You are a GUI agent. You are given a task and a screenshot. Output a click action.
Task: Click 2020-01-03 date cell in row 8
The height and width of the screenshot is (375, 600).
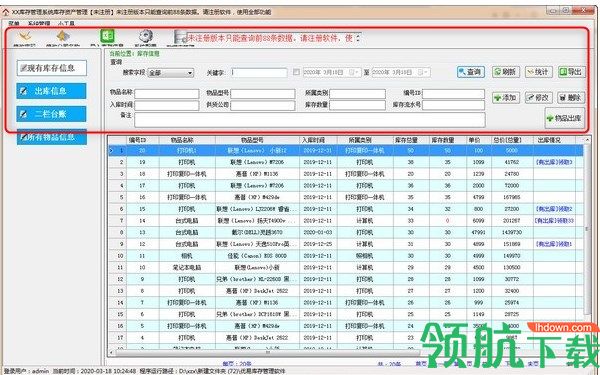pyautogui.click(x=318, y=232)
